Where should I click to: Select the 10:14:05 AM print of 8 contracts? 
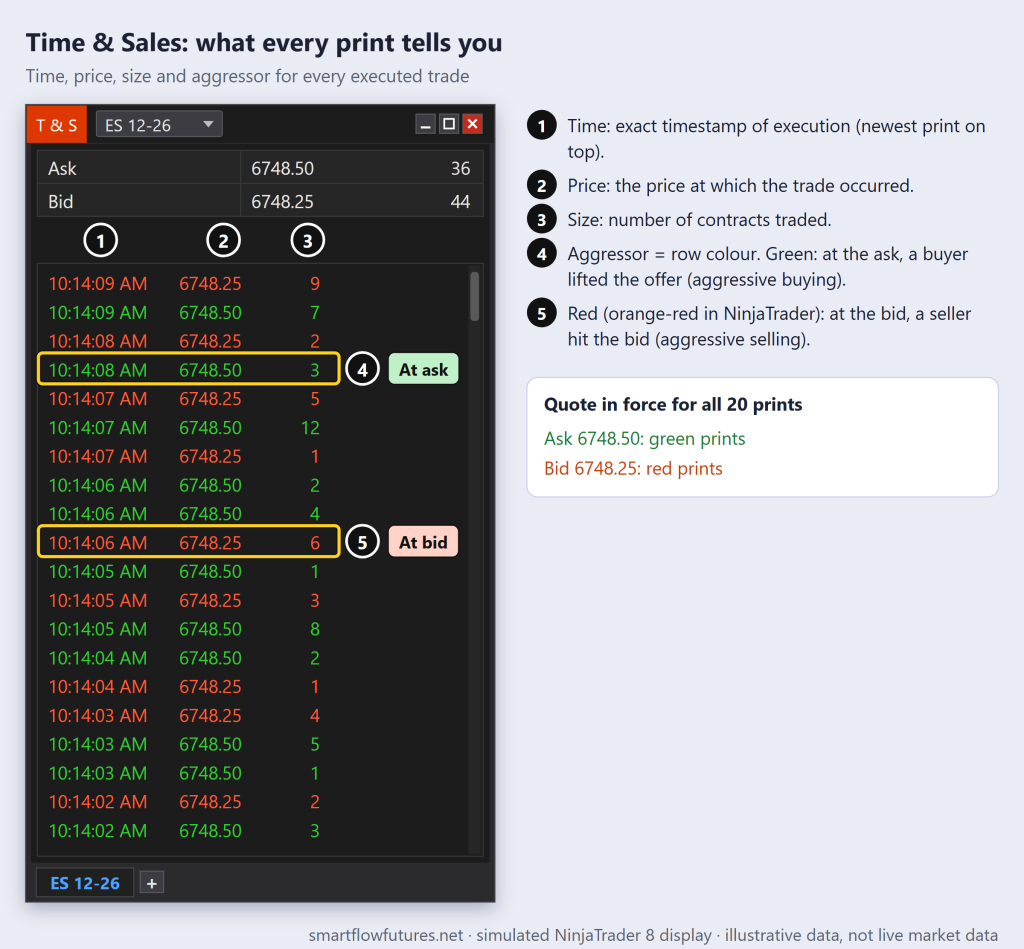tap(184, 629)
